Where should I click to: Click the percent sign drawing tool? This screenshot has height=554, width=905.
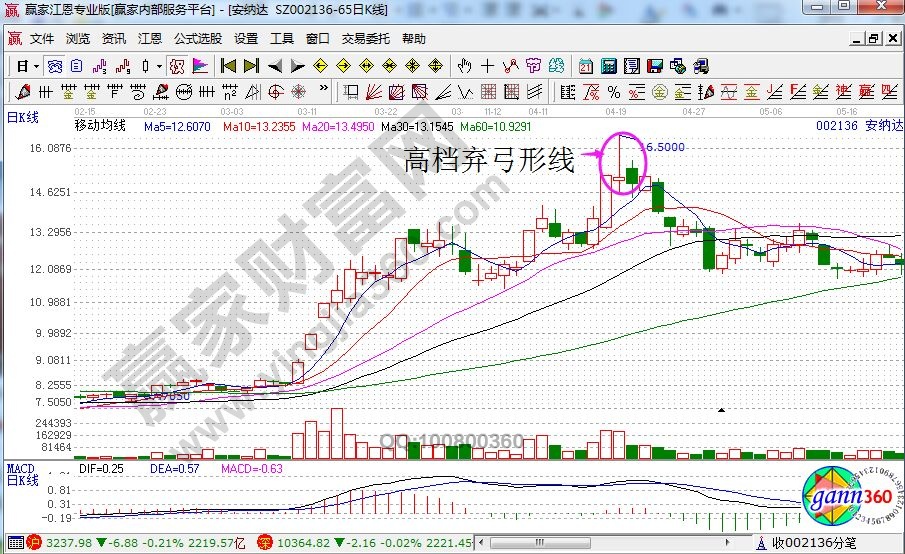coord(613,92)
